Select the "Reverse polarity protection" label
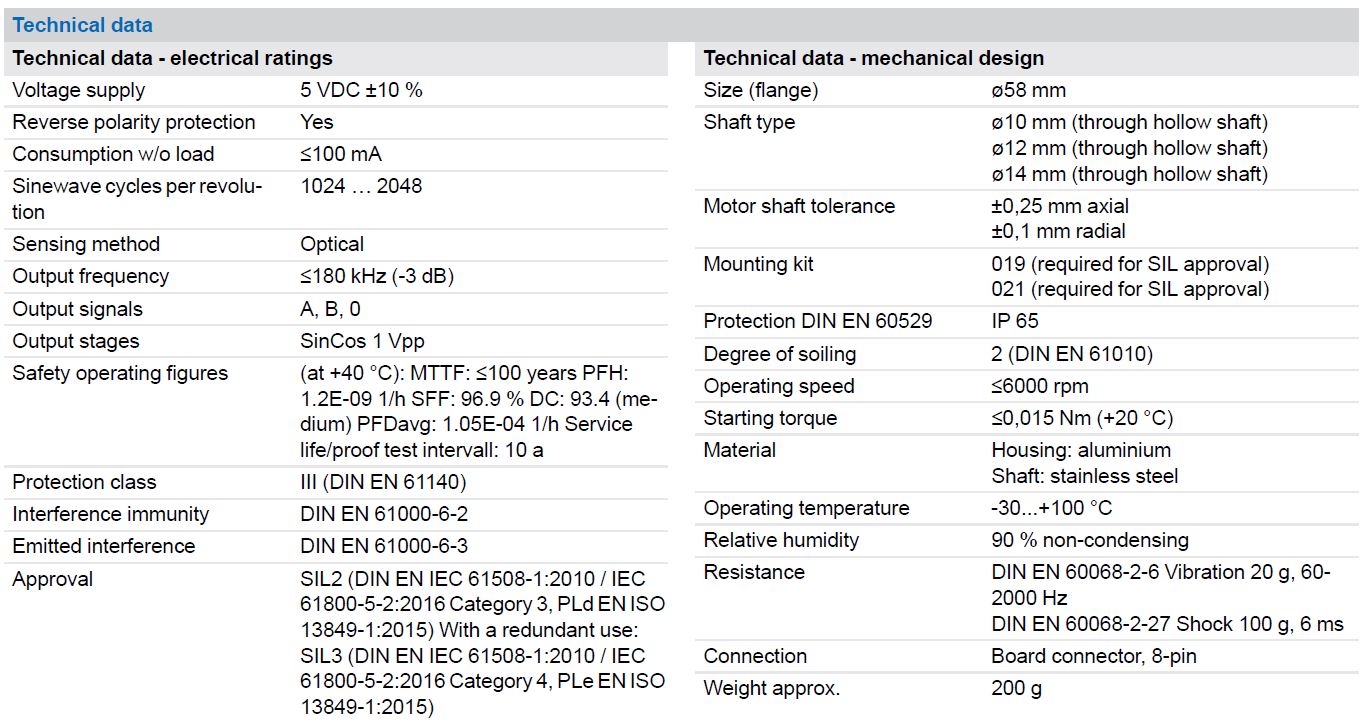 coord(133,122)
